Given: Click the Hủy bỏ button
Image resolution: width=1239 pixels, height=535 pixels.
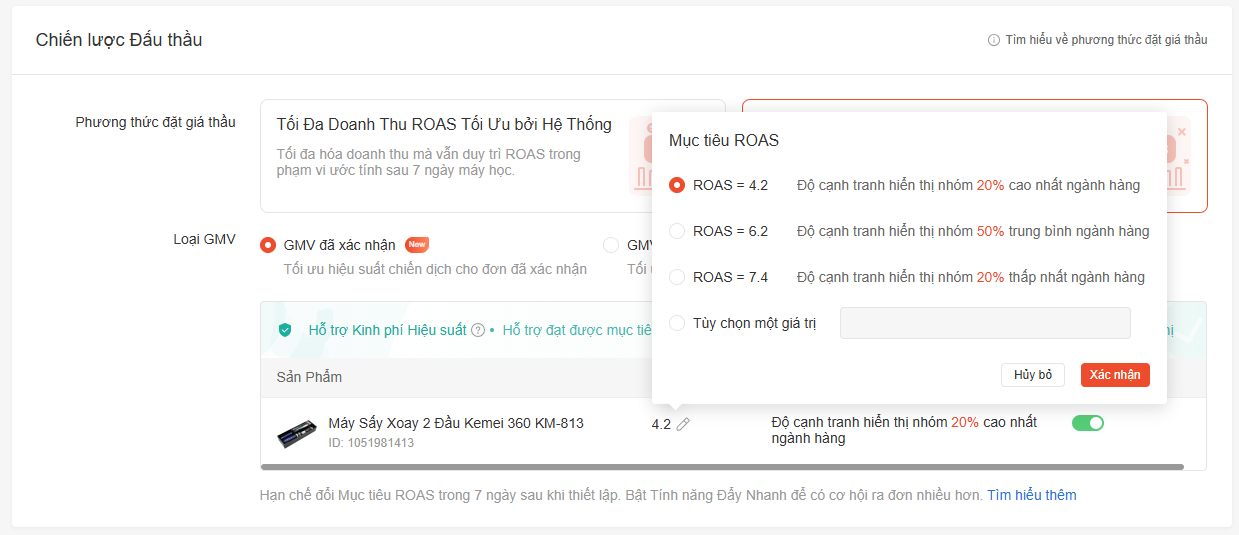Looking at the screenshot, I should 1033,375.
